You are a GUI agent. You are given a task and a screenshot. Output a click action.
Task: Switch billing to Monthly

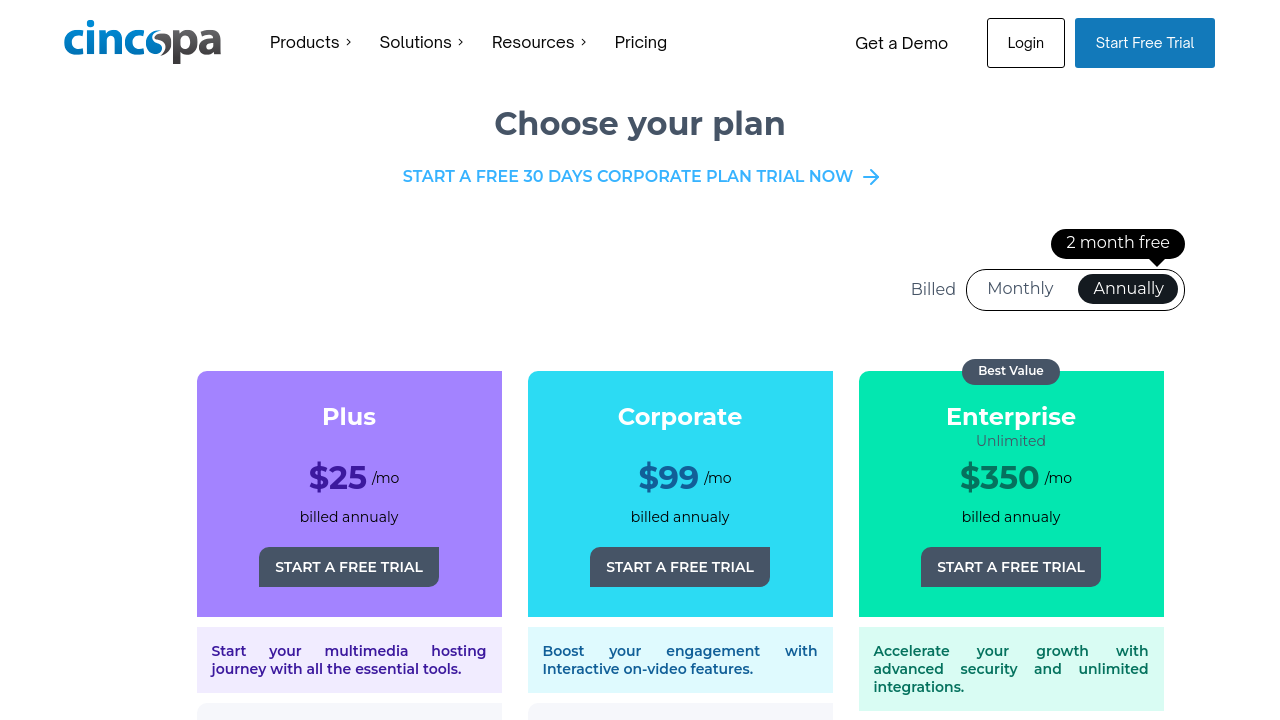click(1020, 289)
